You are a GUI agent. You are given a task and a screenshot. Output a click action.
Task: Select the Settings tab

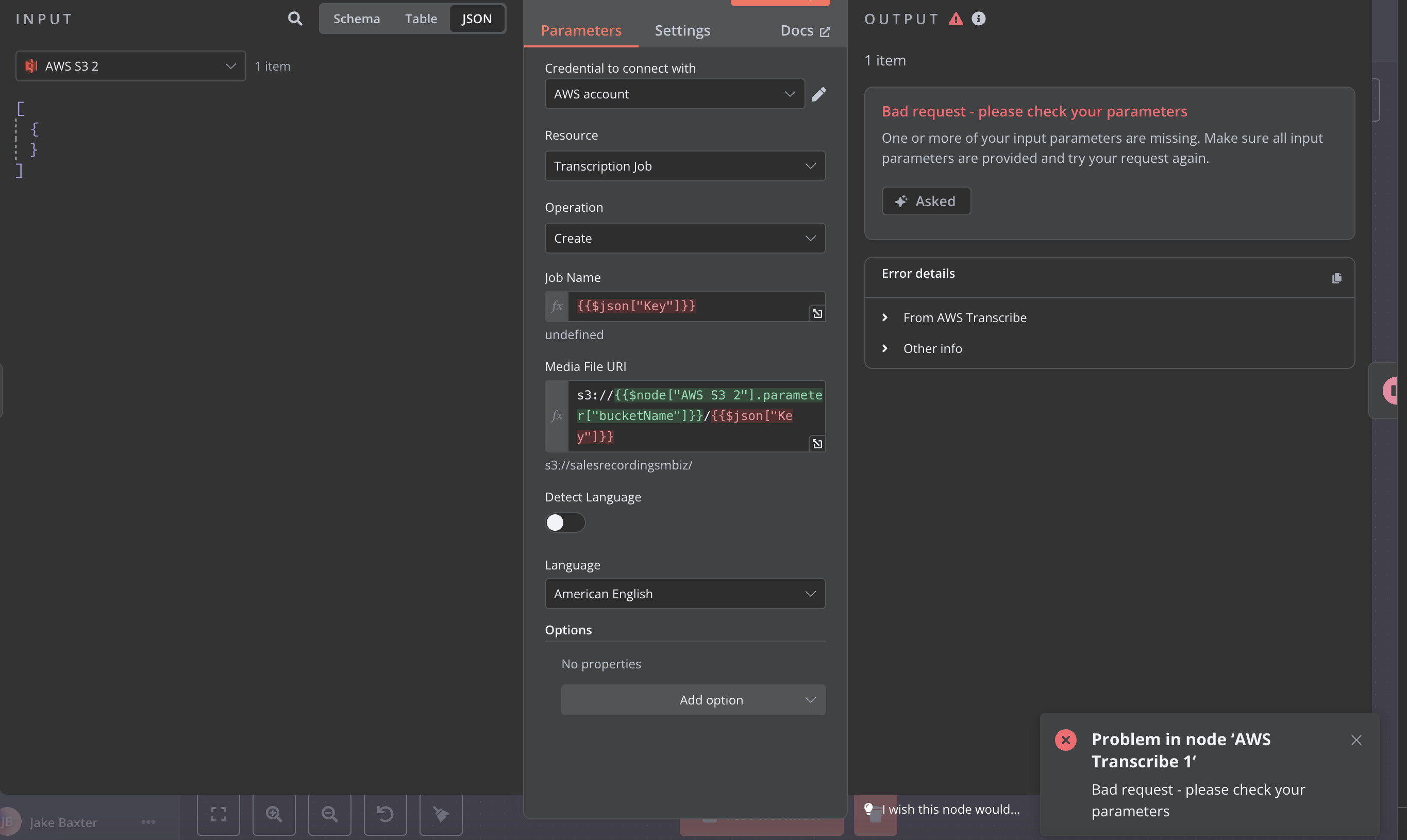(682, 30)
